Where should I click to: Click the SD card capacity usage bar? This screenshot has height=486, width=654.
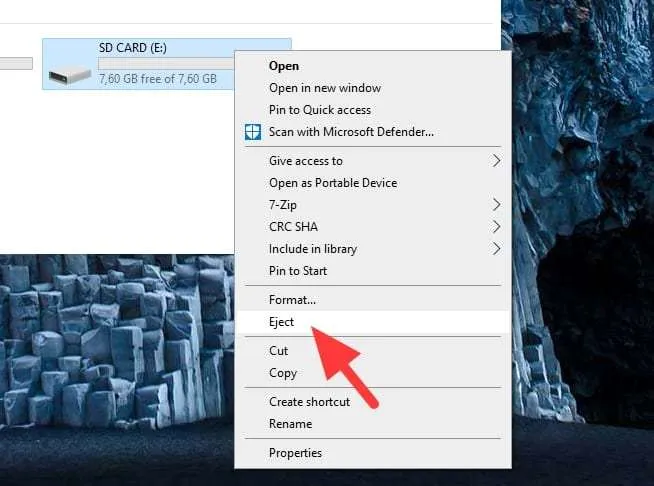[166, 63]
